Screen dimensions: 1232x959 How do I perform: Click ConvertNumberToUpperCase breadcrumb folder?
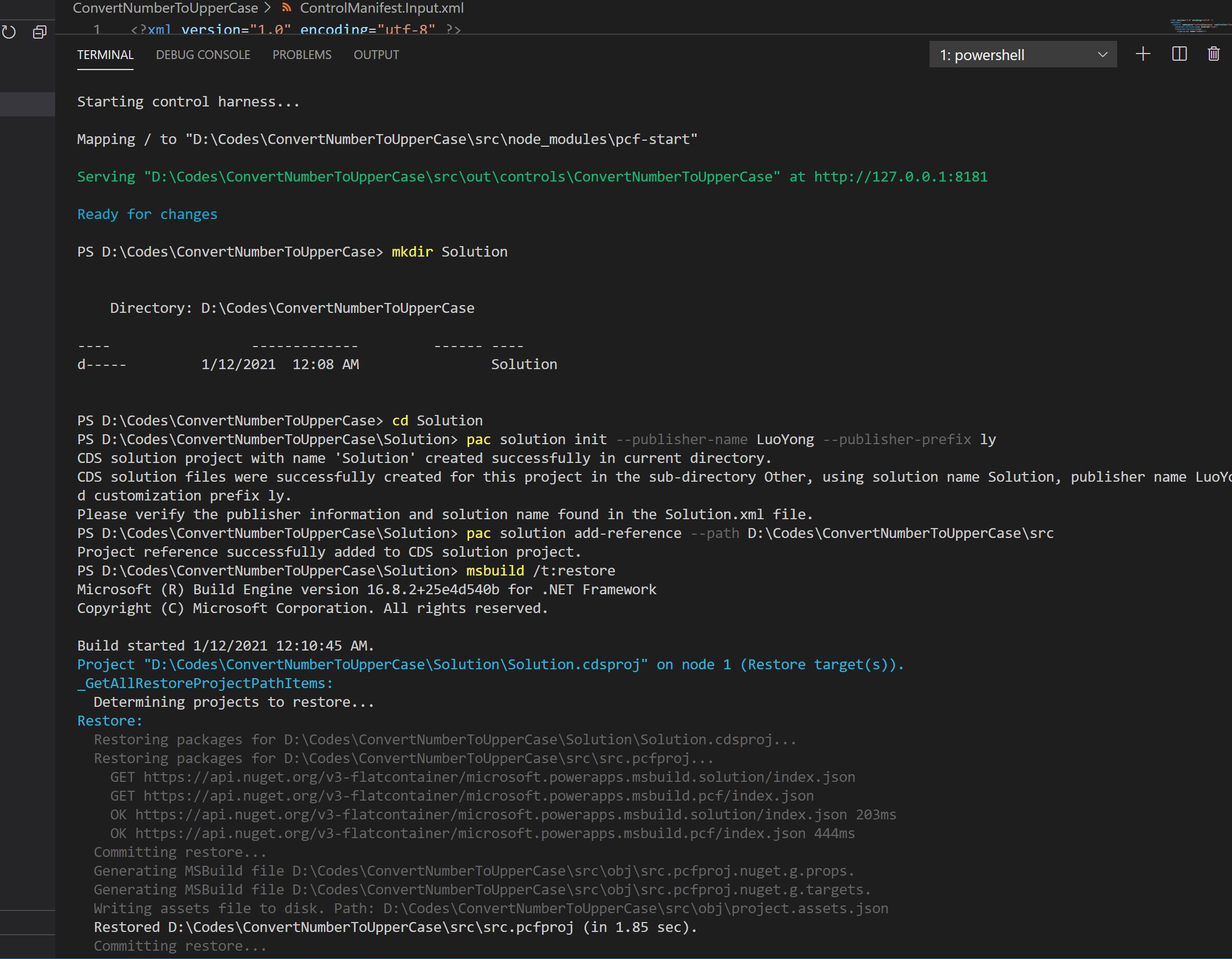click(165, 8)
